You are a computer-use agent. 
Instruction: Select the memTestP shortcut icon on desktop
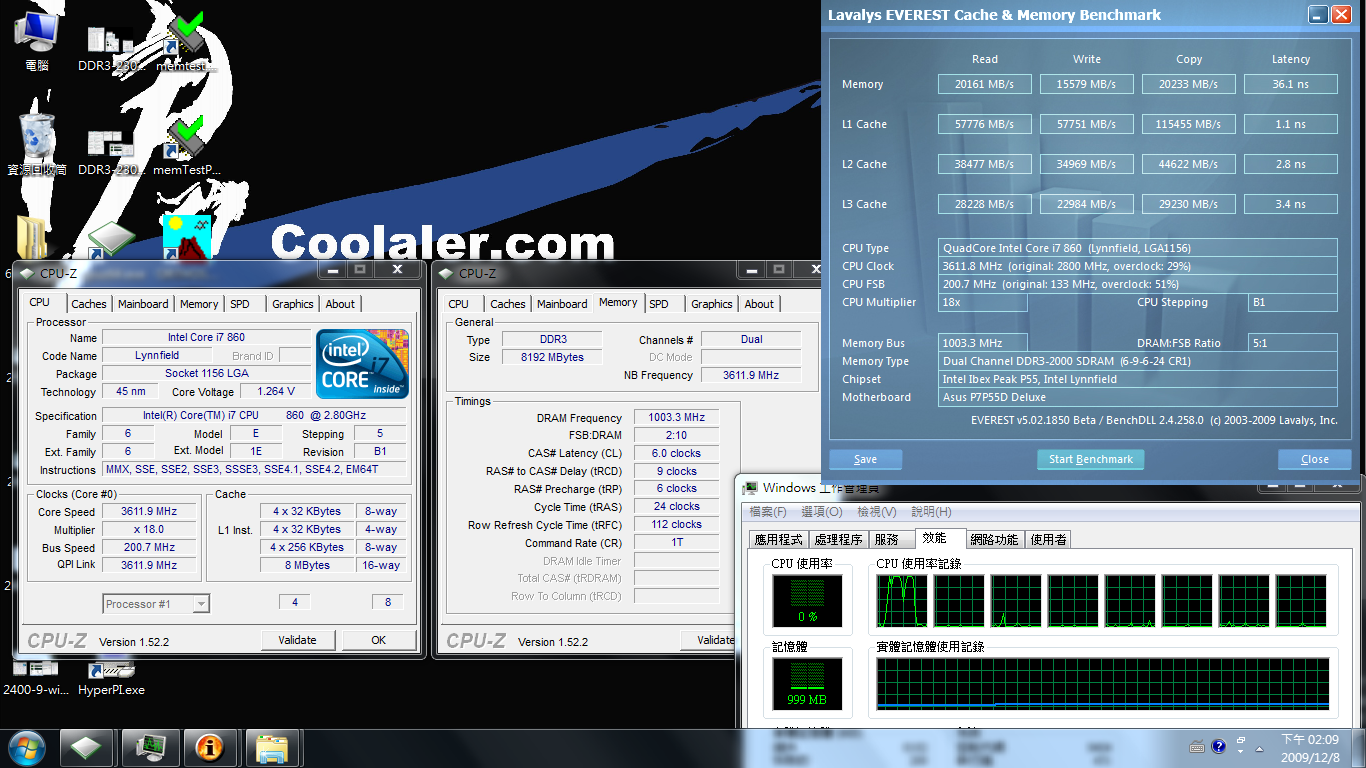point(186,146)
